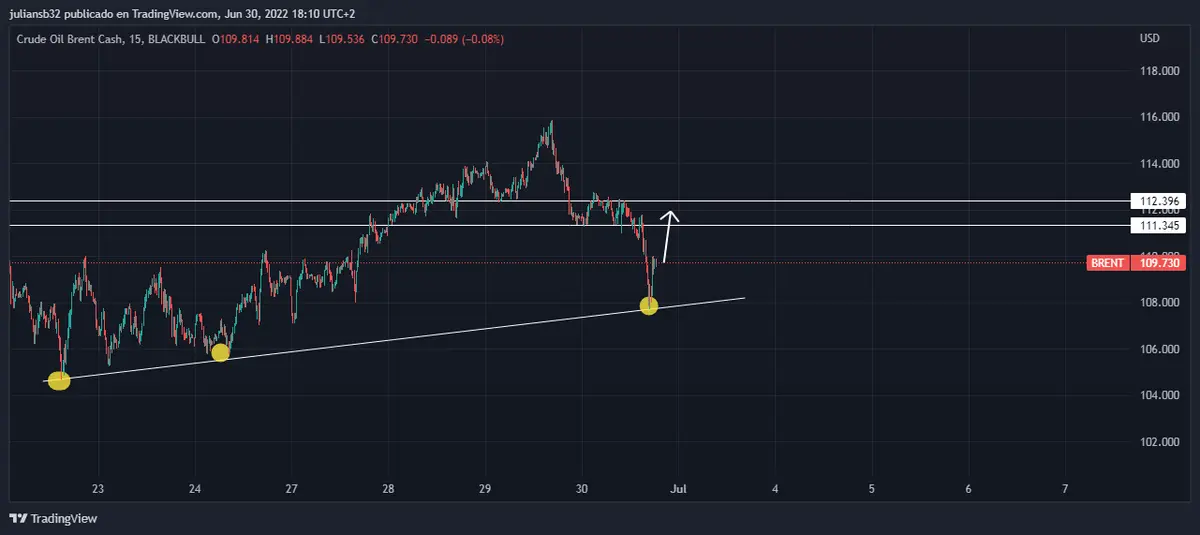Click the 112.396 price level label
This screenshot has width=1200, height=535.
(x=1157, y=201)
